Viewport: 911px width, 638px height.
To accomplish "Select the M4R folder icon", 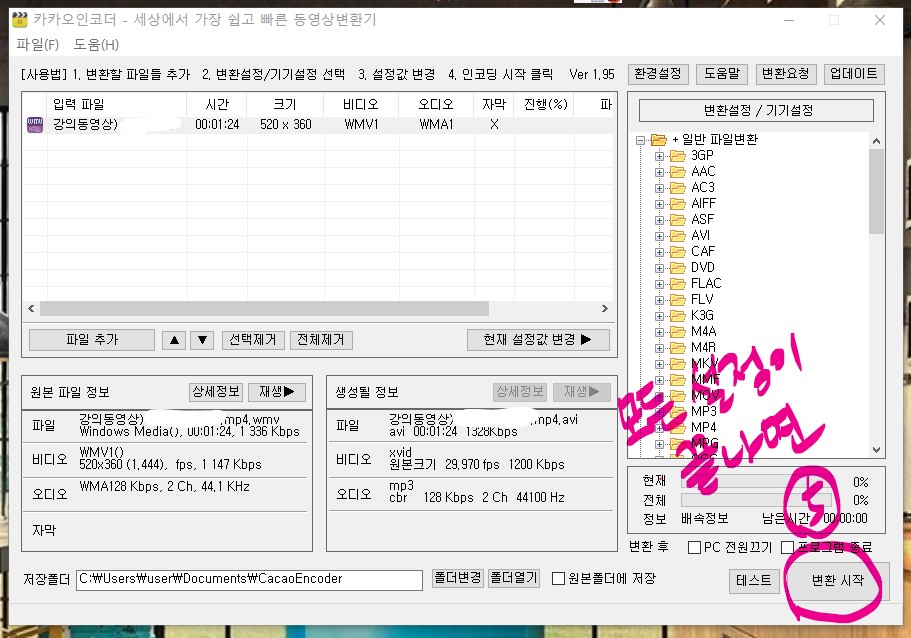I will click(x=677, y=347).
